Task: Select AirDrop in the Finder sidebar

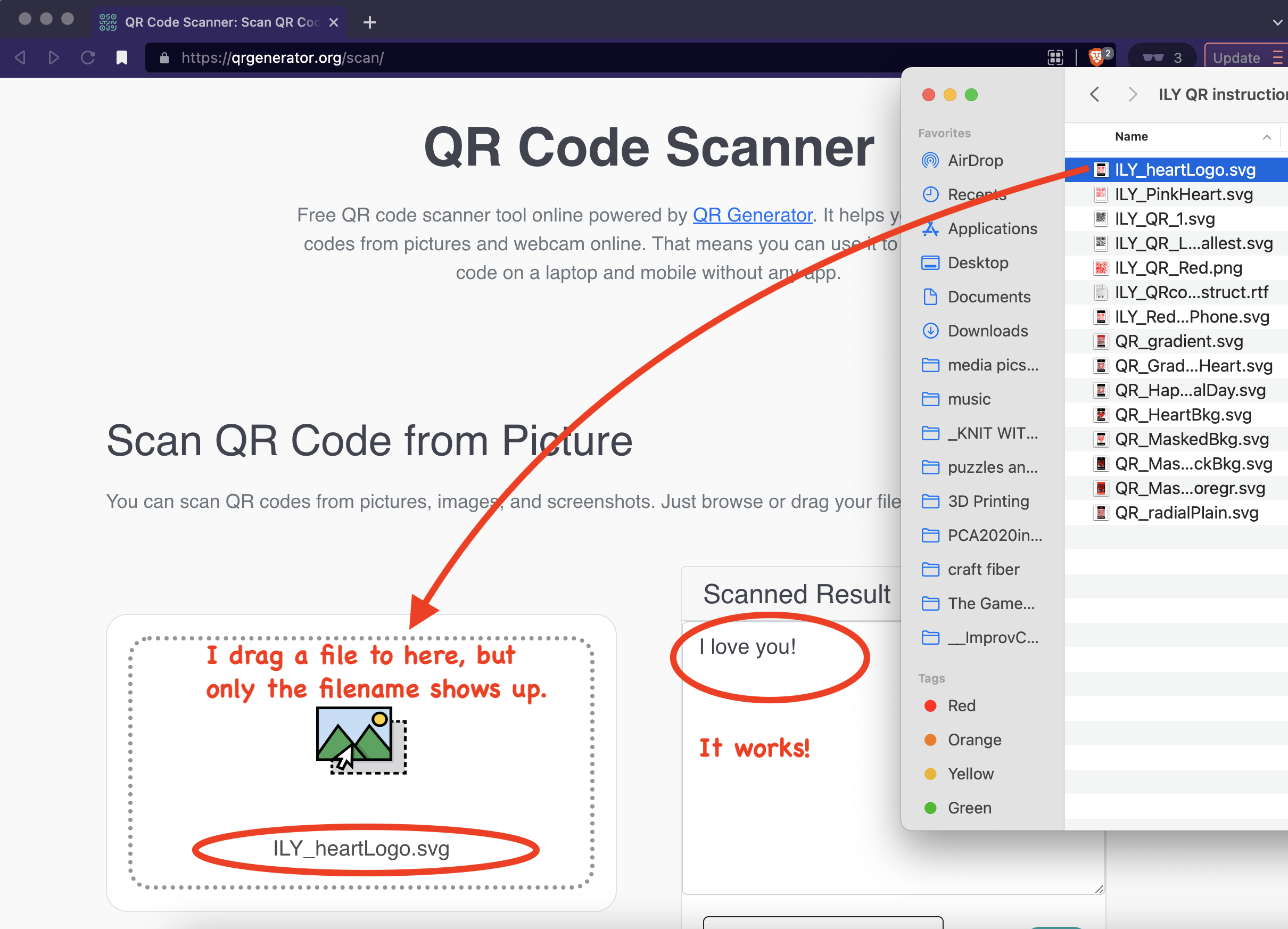Action: click(975, 160)
